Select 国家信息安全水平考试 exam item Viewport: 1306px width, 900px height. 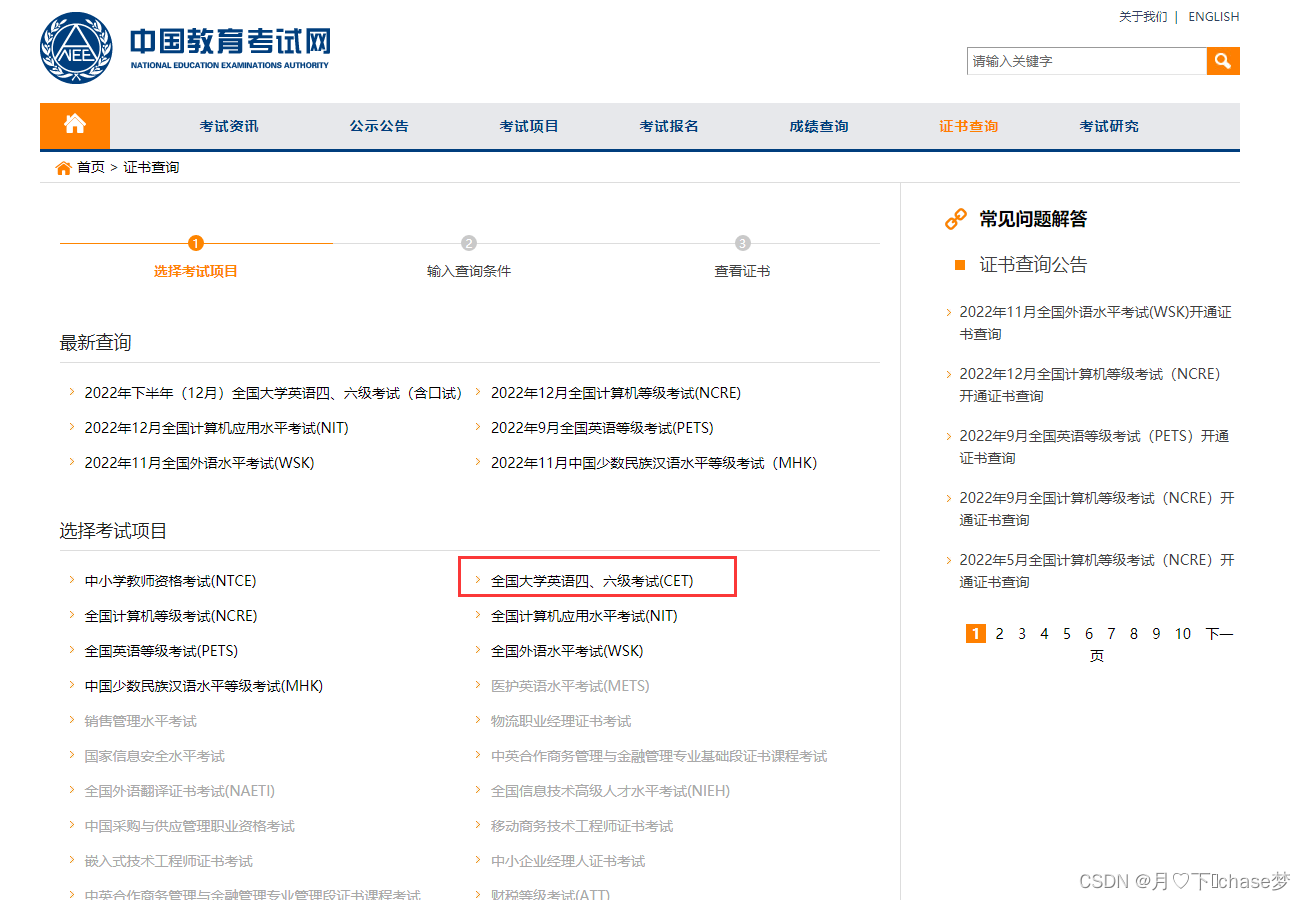155,756
